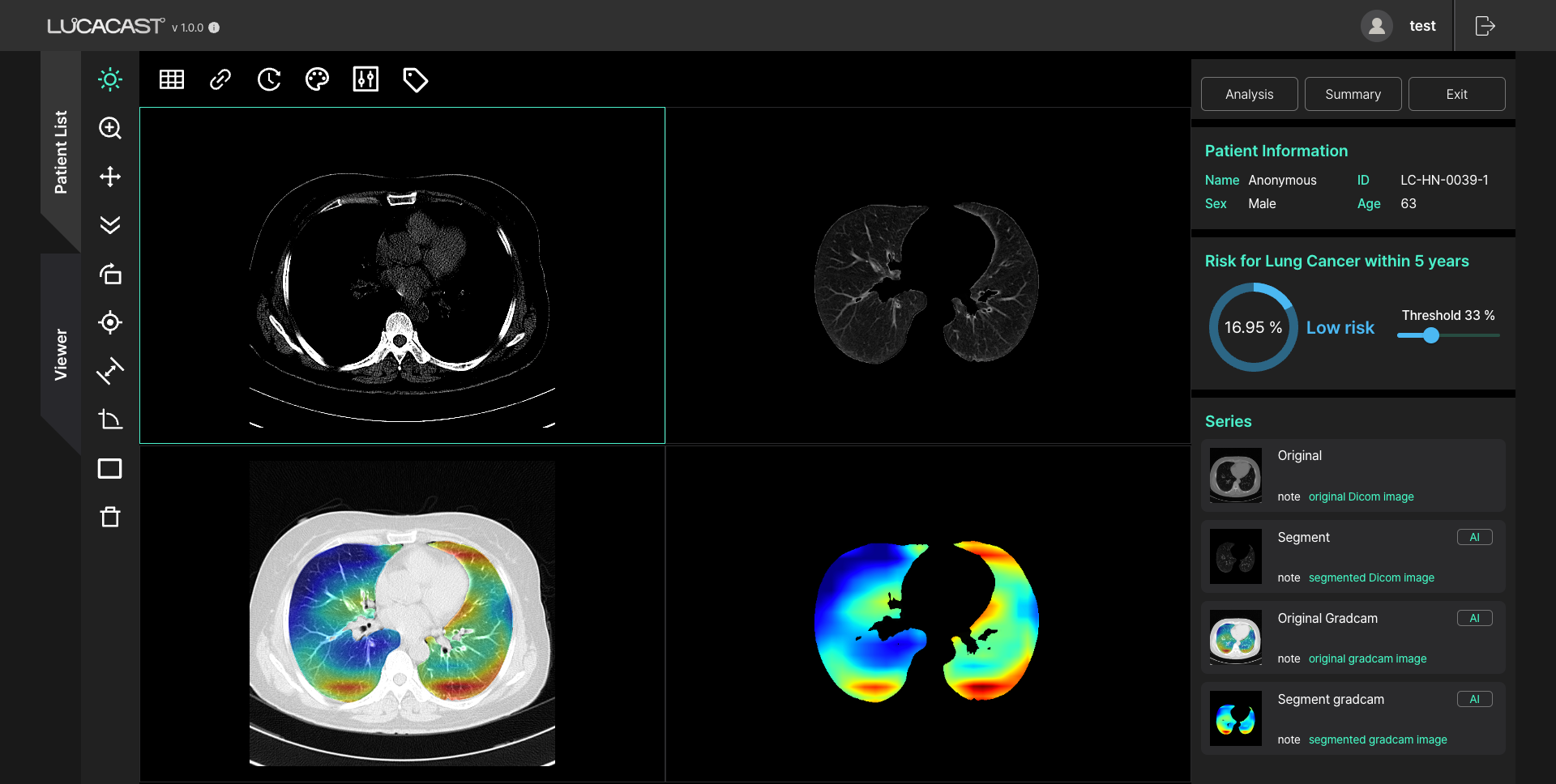
Task: Open the grid layout icon
Action: tap(172, 79)
